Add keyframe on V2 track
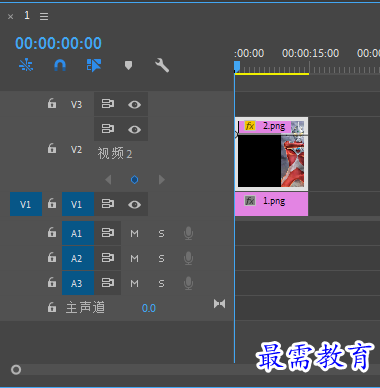This screenshot has width=380, height=388. click(x=134, y=180)
